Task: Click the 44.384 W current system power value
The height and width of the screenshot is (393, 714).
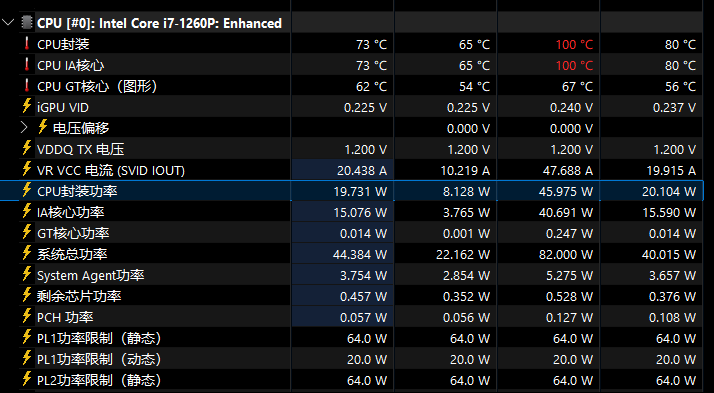Action: tap(360, 254)
